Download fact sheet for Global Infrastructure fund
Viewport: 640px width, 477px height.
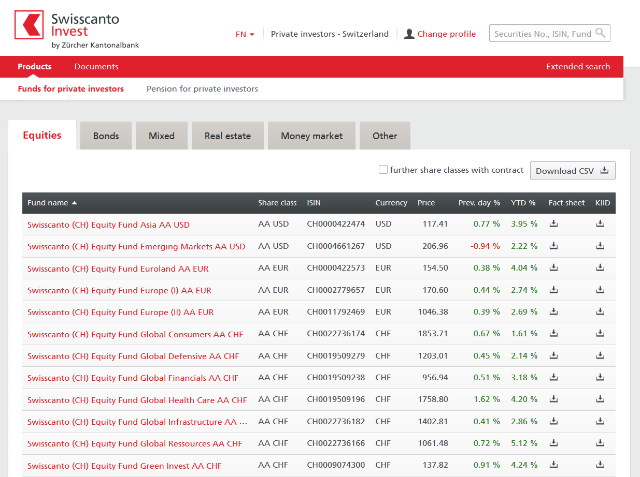(x=553, y=421)
